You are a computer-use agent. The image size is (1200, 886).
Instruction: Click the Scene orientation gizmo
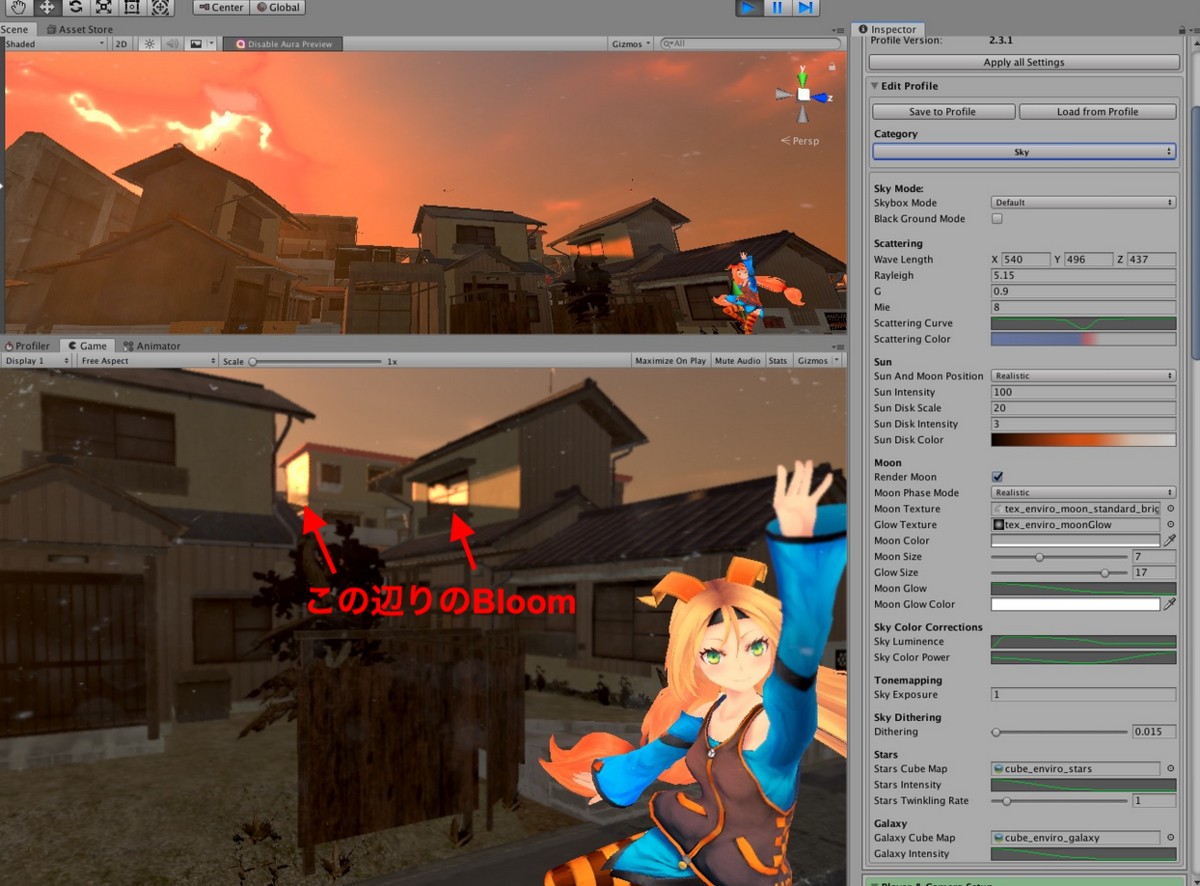point(802,95)
